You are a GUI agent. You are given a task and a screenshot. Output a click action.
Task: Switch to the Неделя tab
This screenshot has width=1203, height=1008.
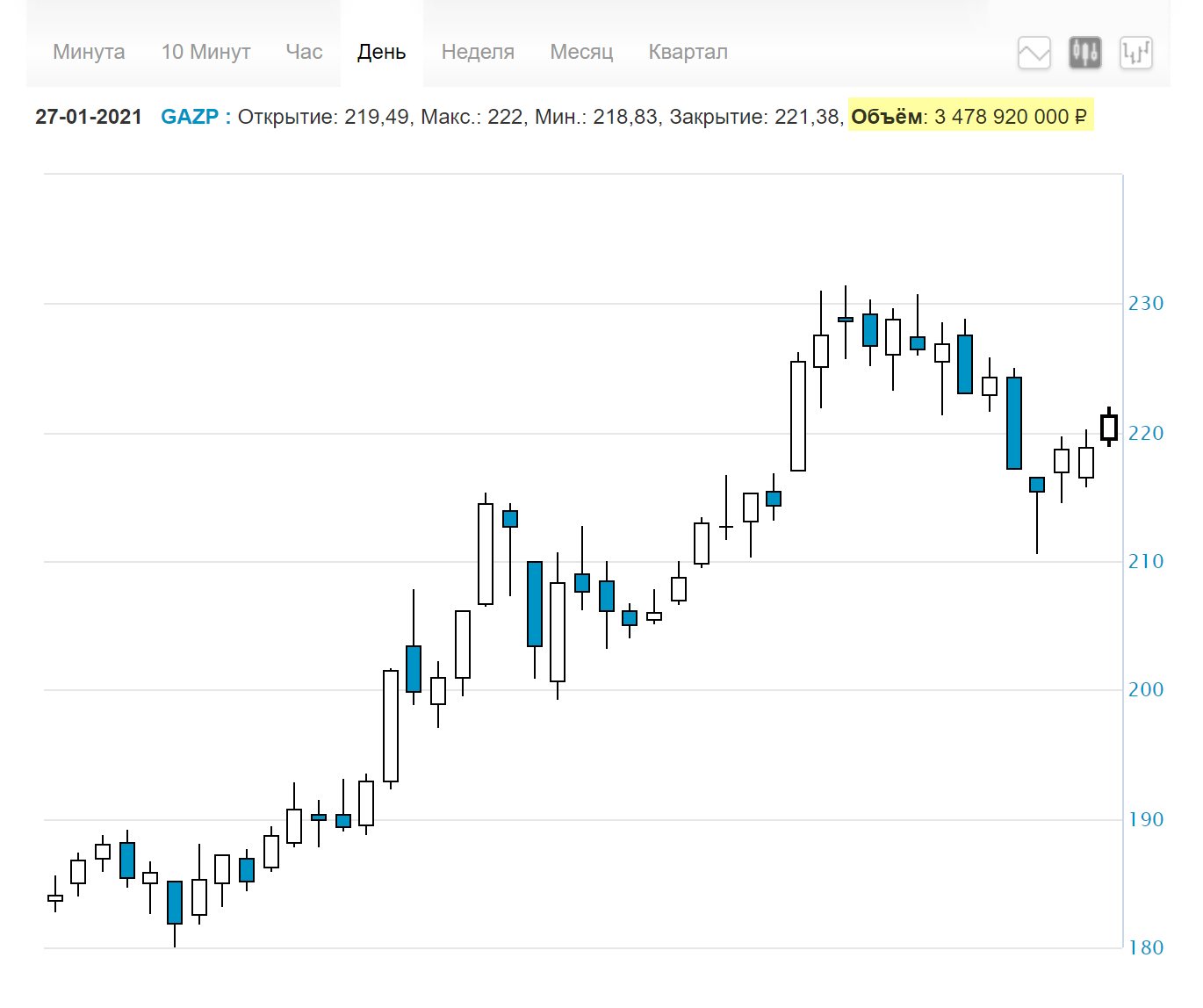pyautogui.click(x=478, y=52)
